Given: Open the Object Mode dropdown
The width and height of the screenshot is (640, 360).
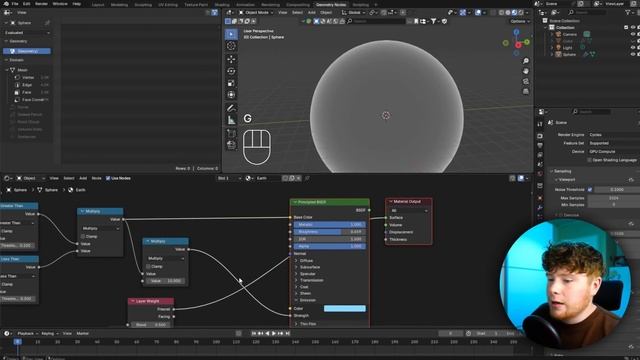Looking at the screenshot, I should point(256,13).
